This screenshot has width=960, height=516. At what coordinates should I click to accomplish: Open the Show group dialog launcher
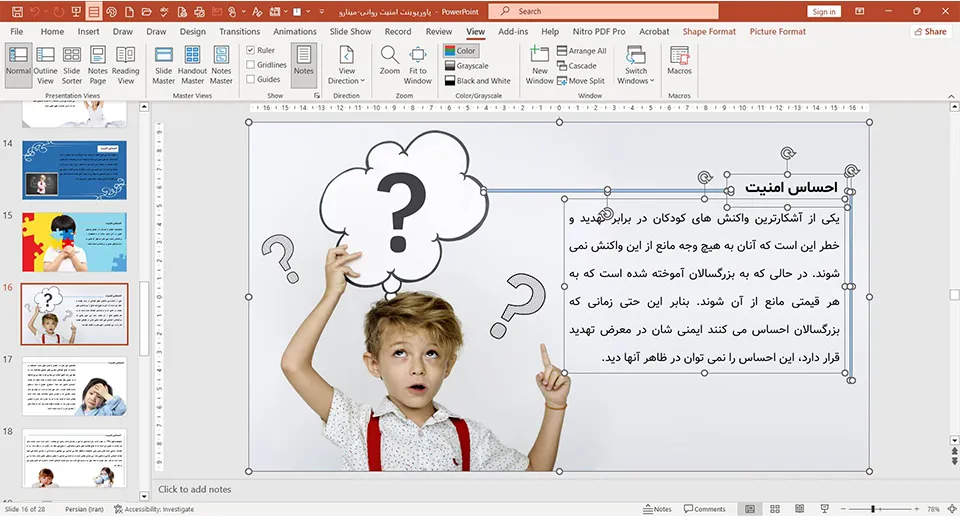317,95
